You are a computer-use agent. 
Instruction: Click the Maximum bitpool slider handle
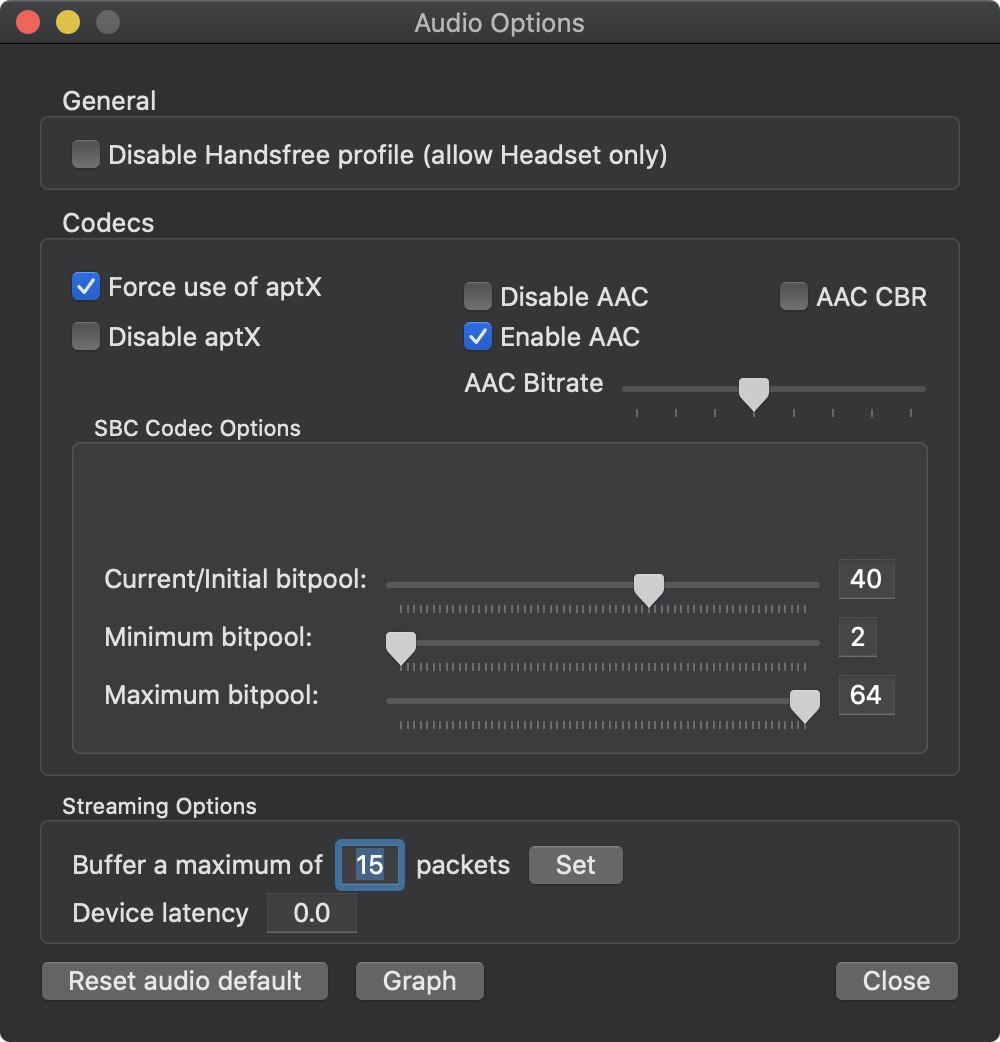click(x=804, y=706)
